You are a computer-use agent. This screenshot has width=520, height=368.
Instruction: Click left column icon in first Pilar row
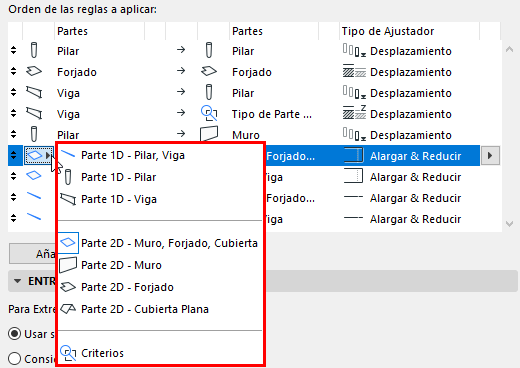[34, 50]
